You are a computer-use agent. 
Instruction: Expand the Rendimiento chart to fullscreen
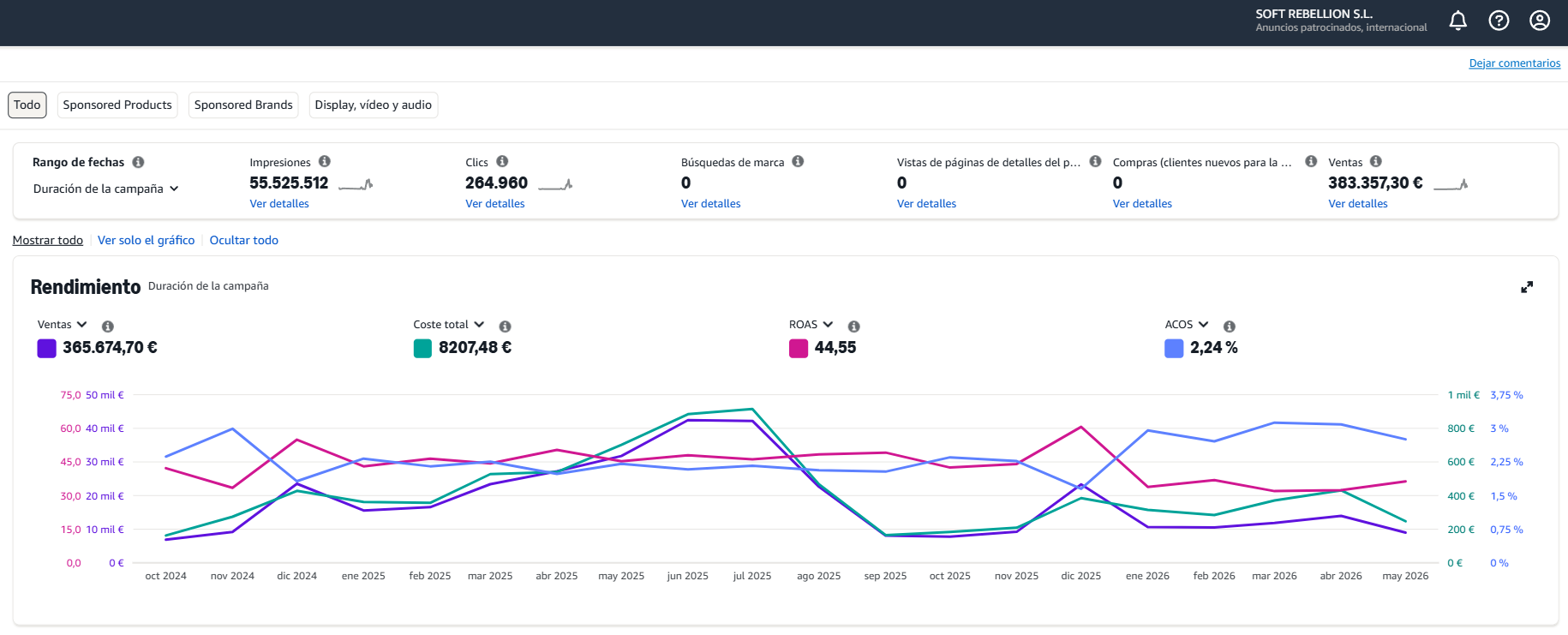[1527, 287]
